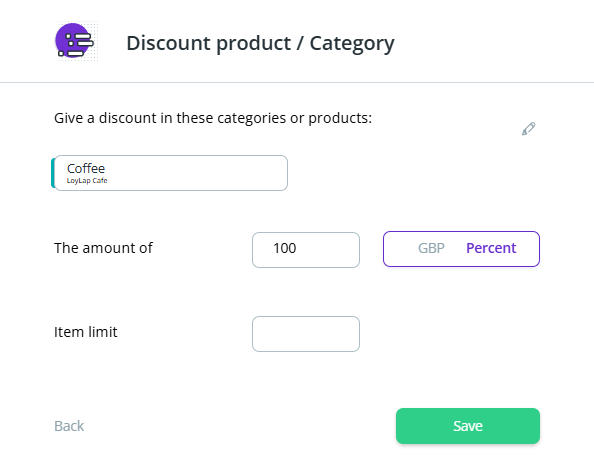Click the "Coffee" name text in the chip

[86, 169]
